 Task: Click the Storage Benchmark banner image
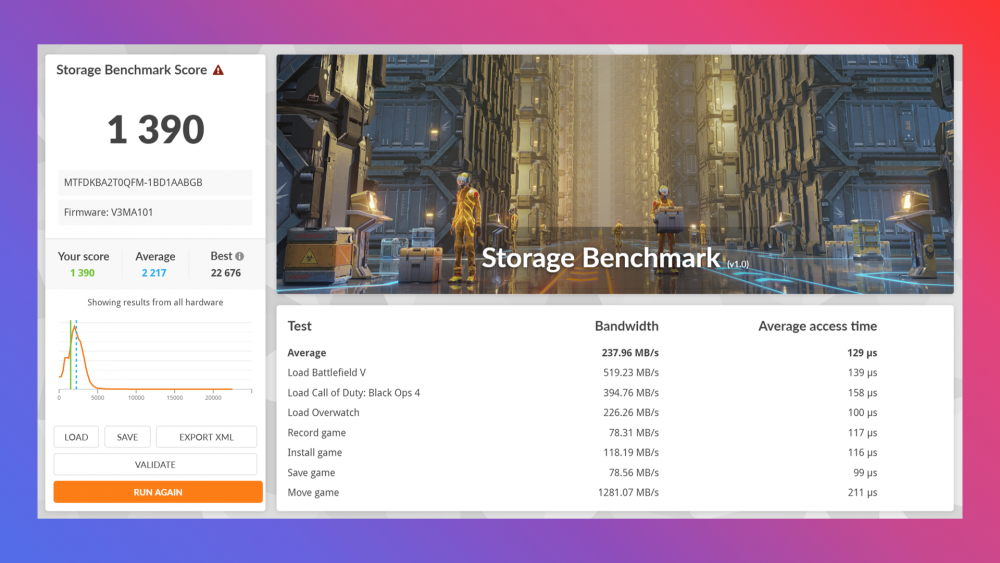point(614,174)
